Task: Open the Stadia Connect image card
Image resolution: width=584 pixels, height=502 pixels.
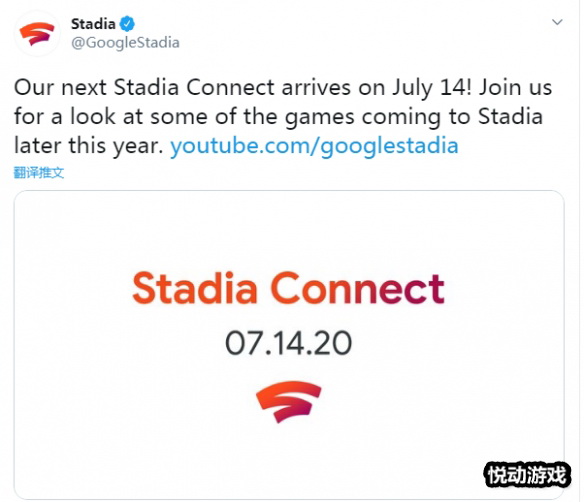Action: click(289, 344)
